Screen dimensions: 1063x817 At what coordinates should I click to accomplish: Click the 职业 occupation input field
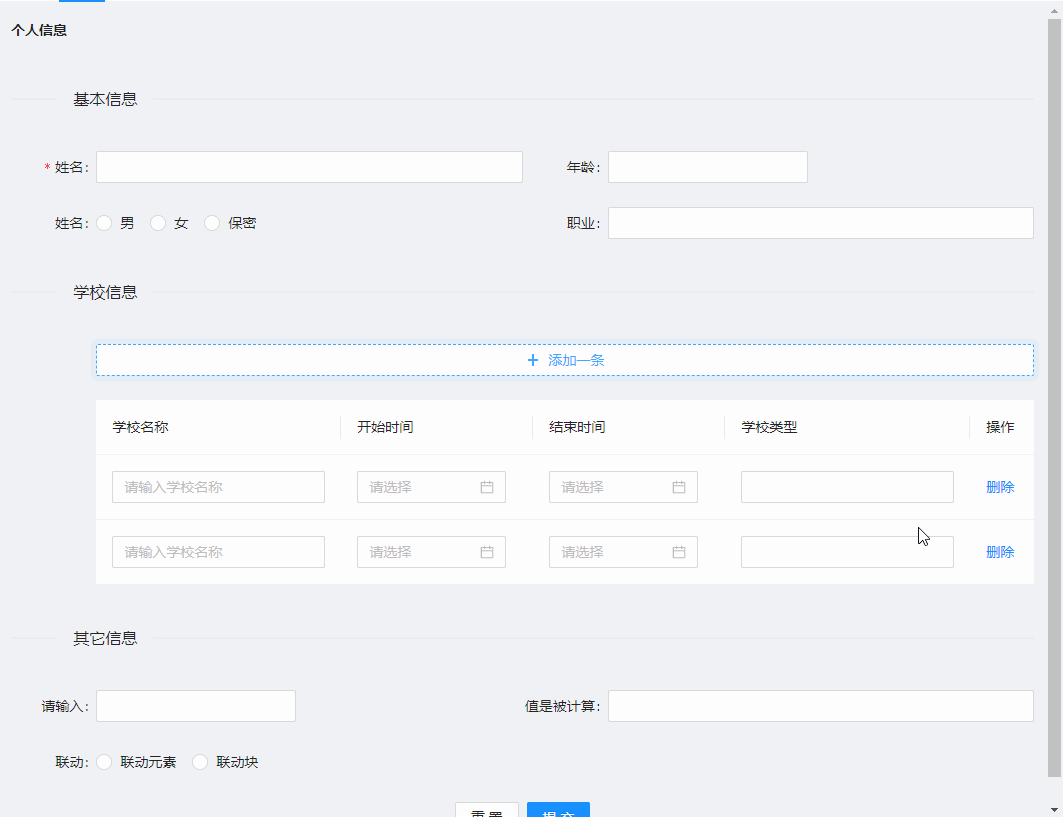(820, 223)
